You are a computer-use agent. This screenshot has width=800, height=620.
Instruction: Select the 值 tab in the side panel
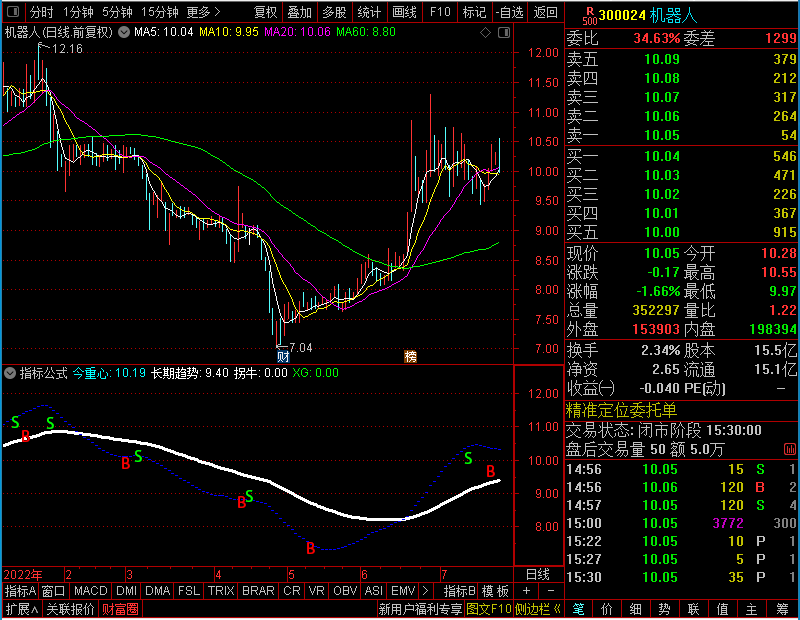click(722, 609)
